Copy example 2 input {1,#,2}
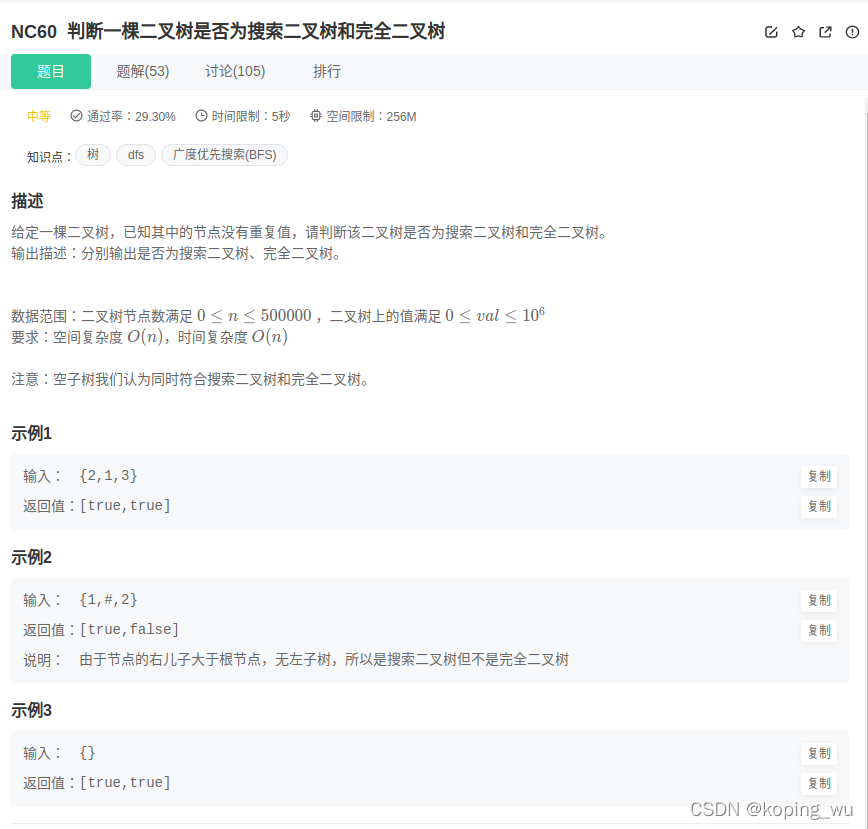The width and height of the screenshot is (868, 829). [819, 600]
